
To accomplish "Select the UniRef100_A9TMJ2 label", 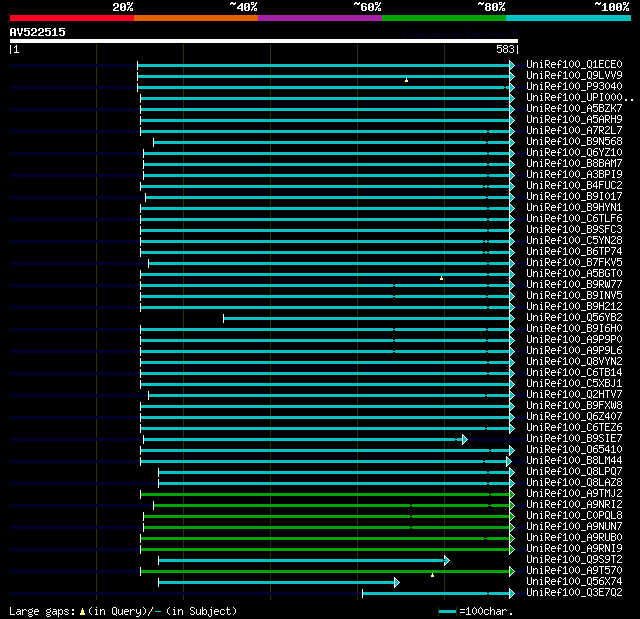I will coord(574,494).
